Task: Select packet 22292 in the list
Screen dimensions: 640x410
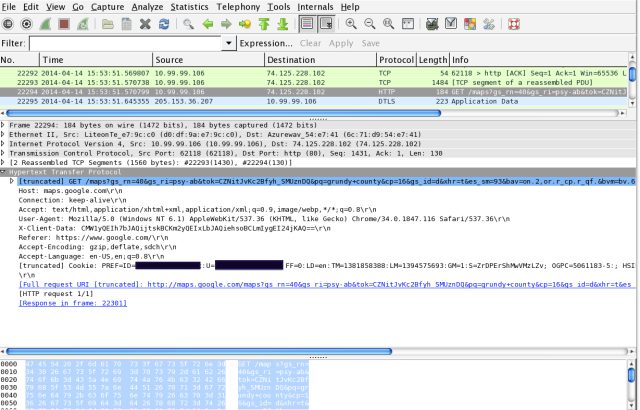Action: click(x=313, y=73)
